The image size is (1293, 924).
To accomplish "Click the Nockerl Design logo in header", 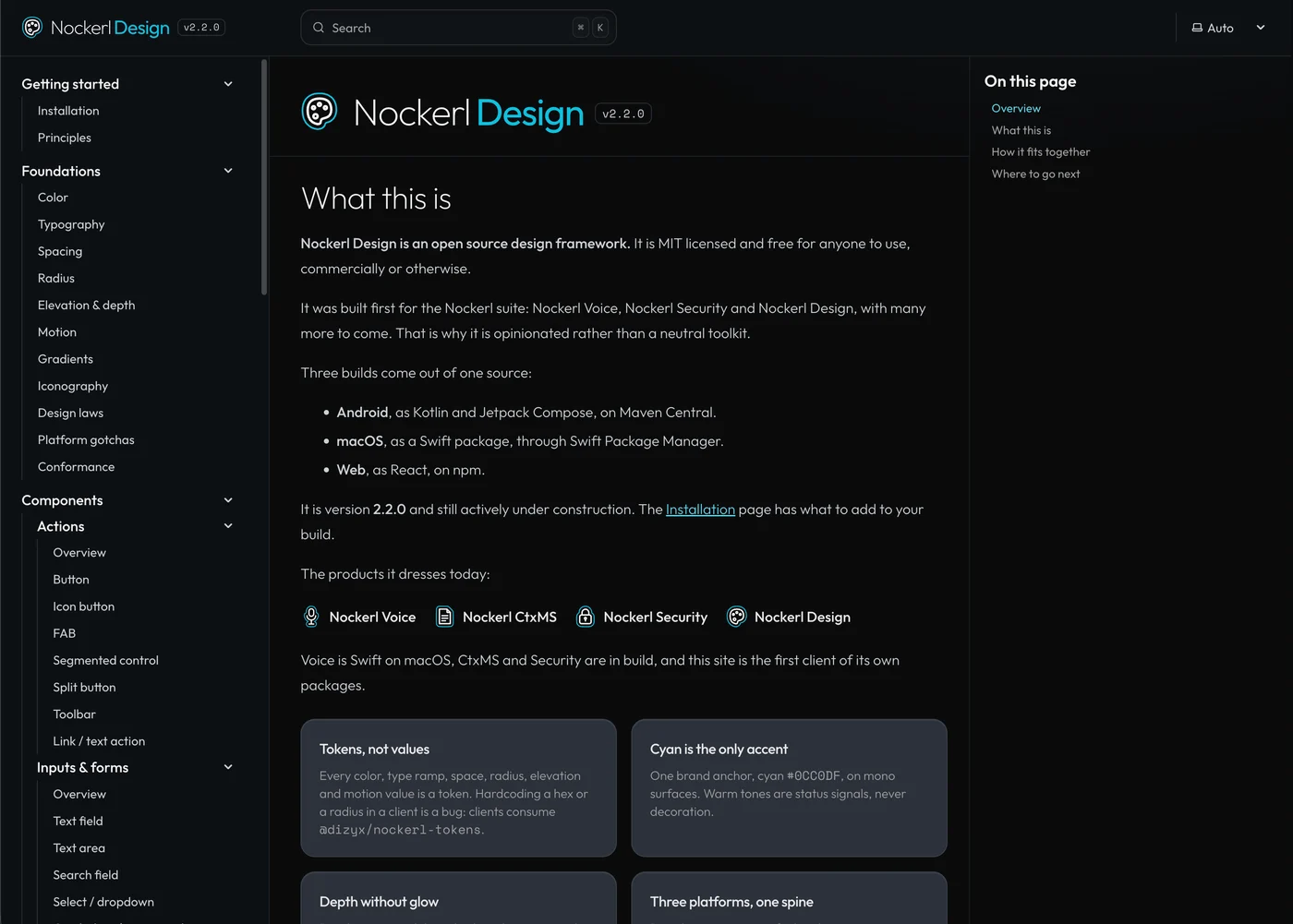I will coord(96,28).
